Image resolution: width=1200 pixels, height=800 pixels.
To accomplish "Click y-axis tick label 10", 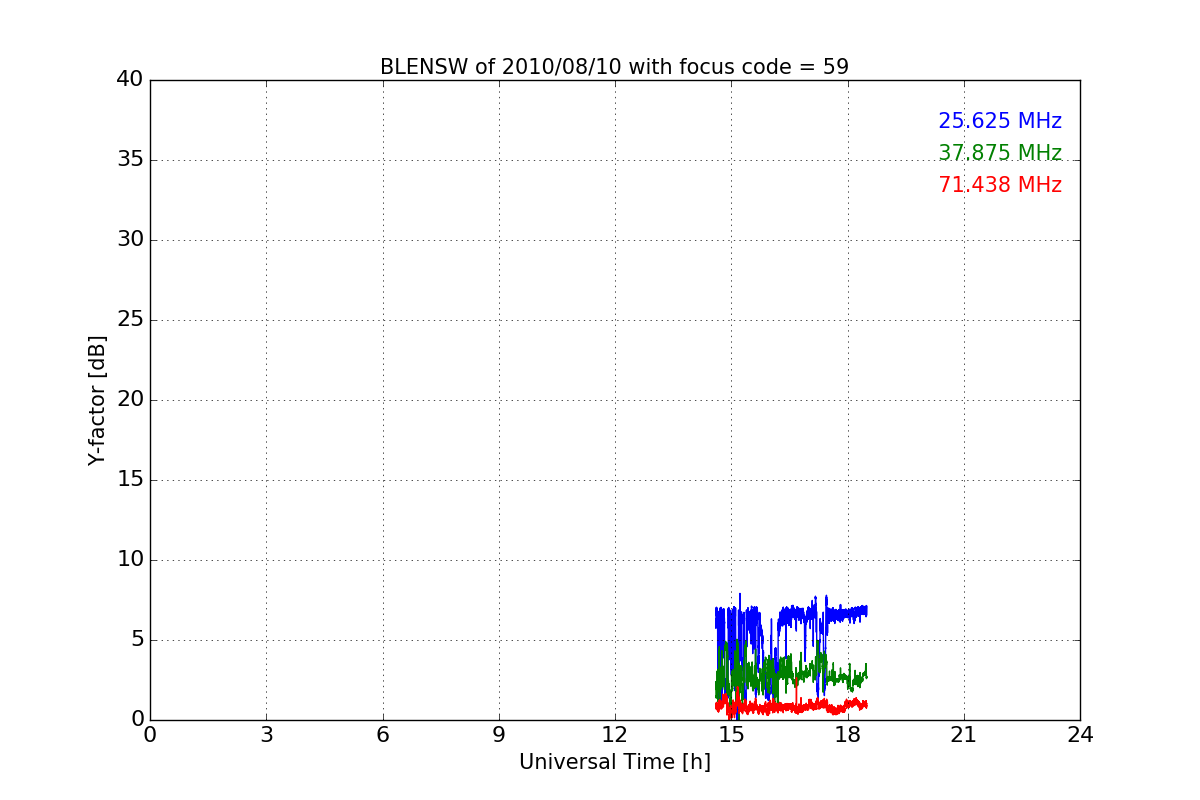I will click(x=130, y=560).
